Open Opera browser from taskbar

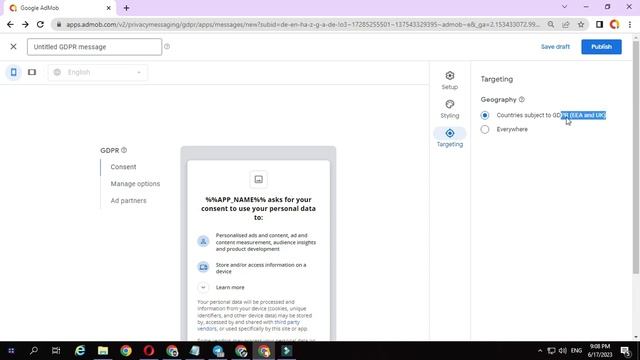[149, 351]
